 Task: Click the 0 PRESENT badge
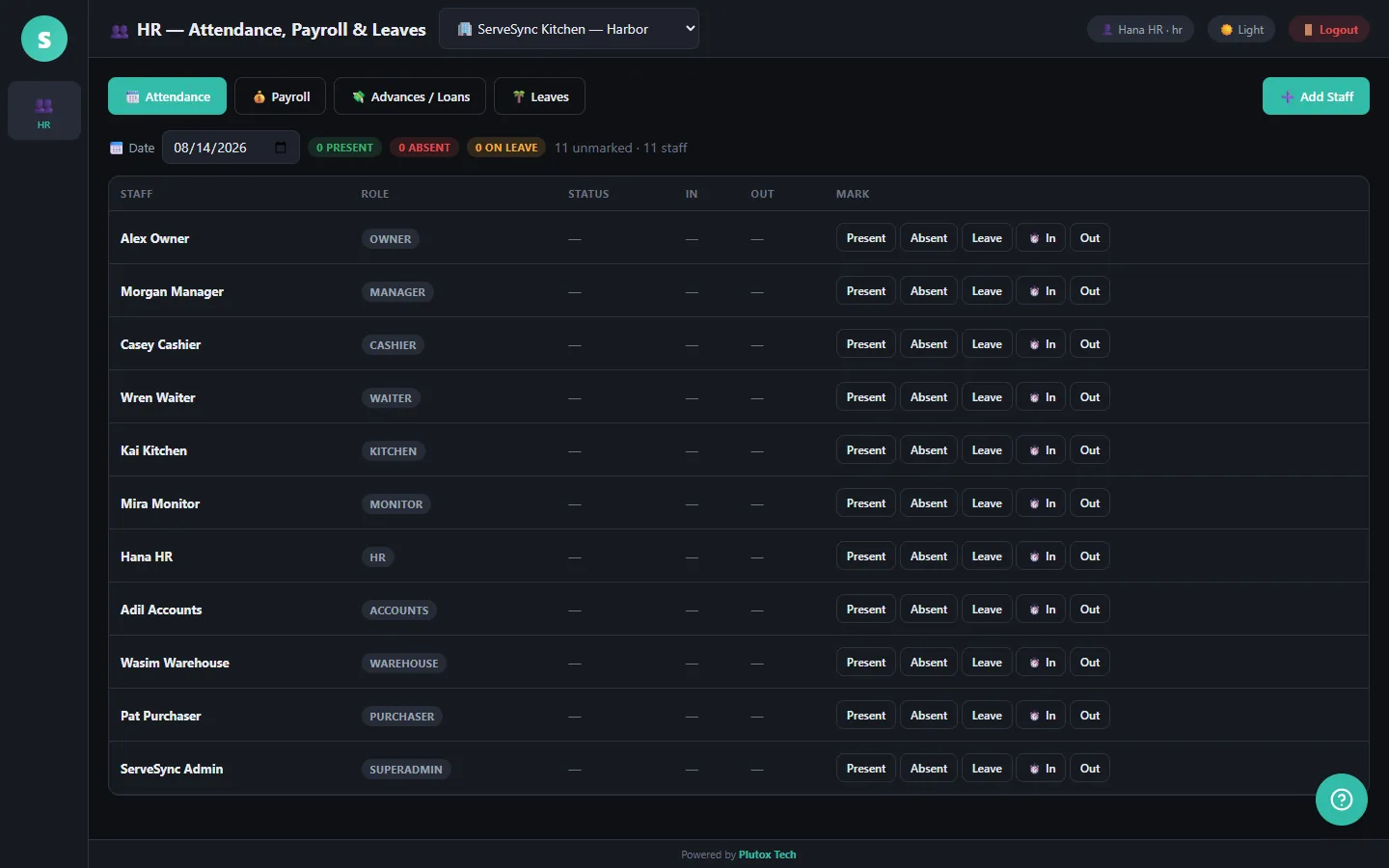point(344,148)
